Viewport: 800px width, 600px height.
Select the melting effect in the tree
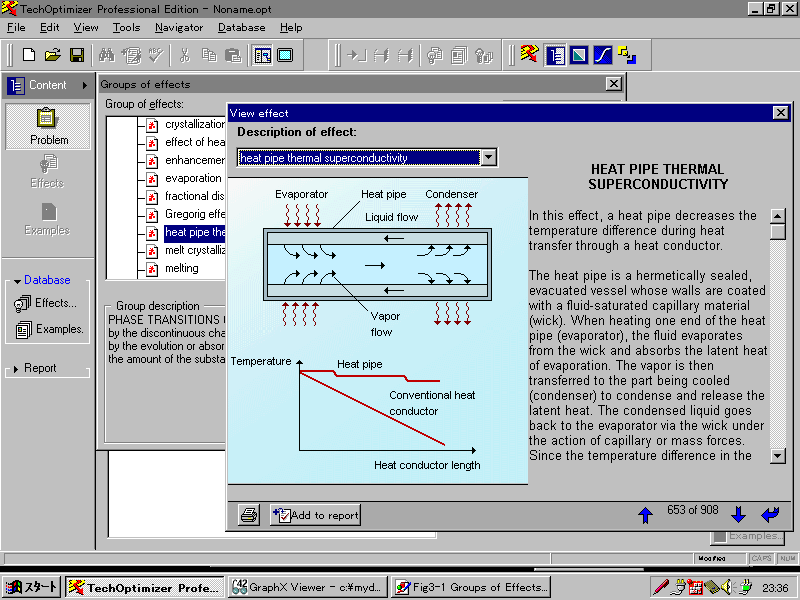[182, 268]
